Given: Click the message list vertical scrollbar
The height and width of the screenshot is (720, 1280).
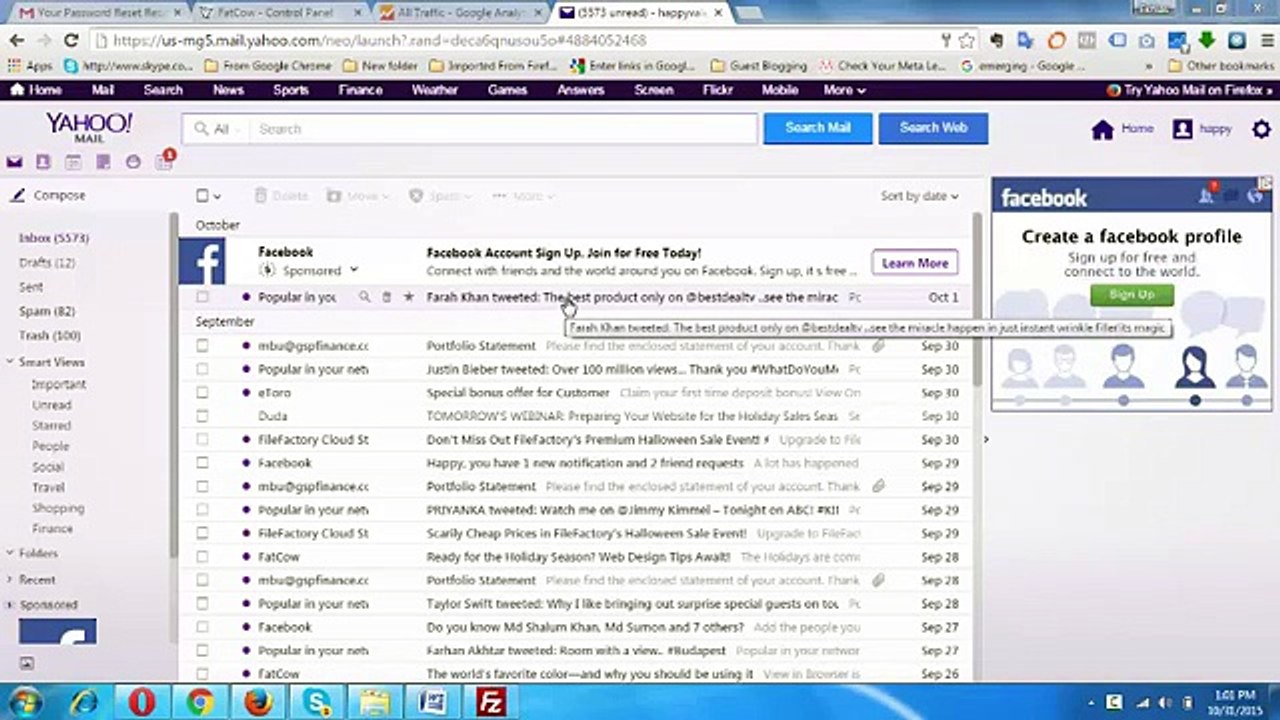Looking at the screenshot, I should click(978, 300).
